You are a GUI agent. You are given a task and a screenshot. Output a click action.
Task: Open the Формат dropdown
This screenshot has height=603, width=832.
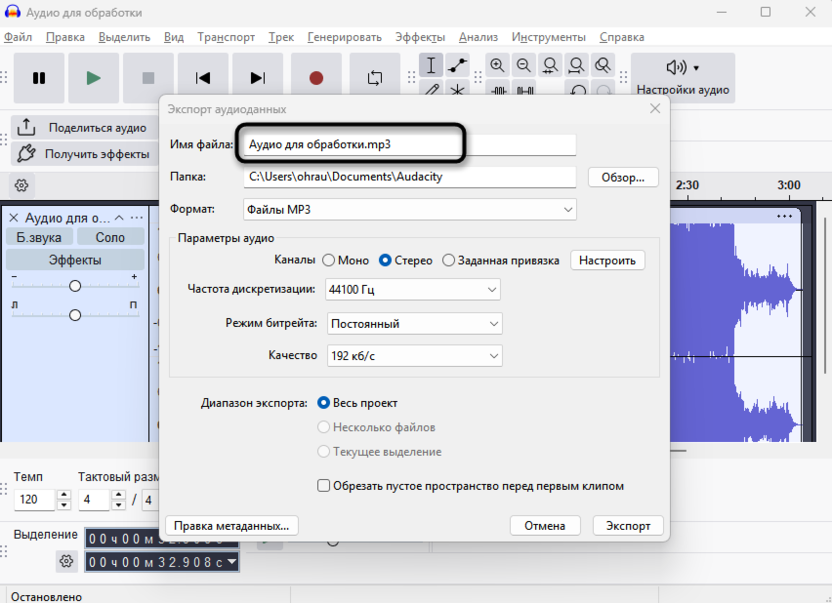pos(408,209)
